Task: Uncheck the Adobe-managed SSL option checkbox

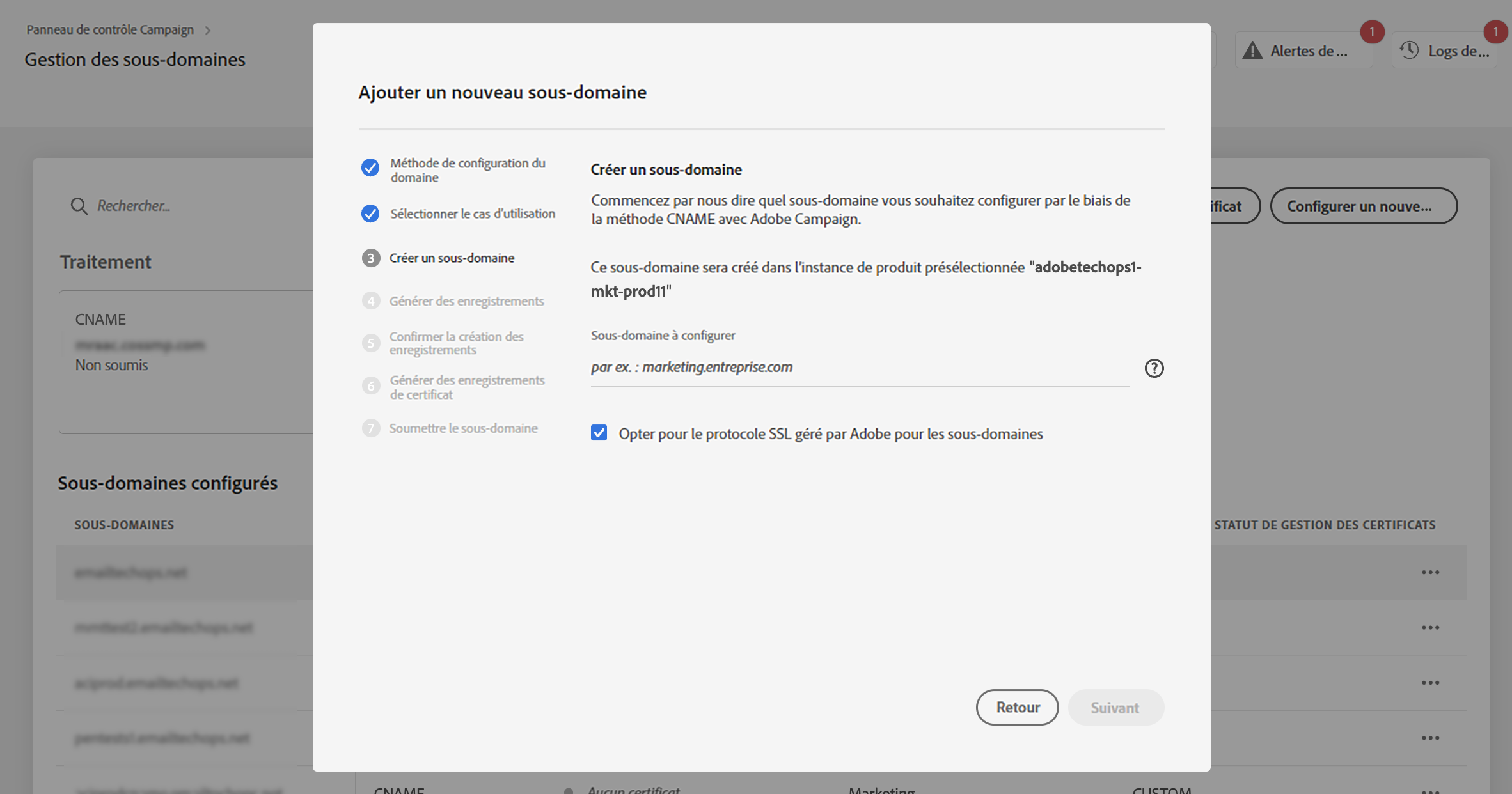Action: click(599, 433)
